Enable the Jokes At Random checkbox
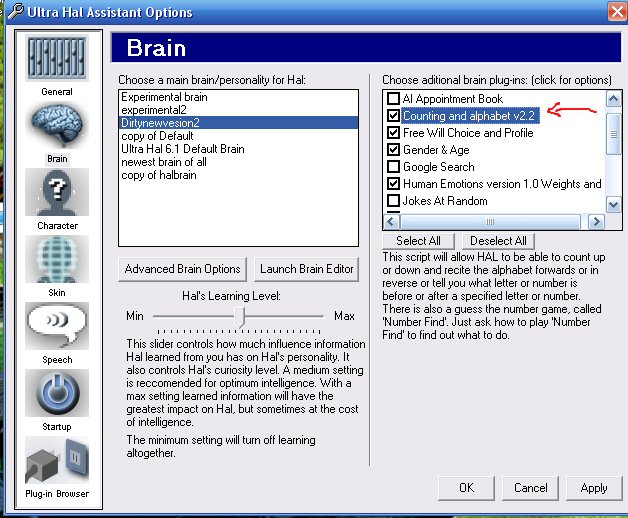This screenshot has width=628, height=518. [x=393, y=201]
